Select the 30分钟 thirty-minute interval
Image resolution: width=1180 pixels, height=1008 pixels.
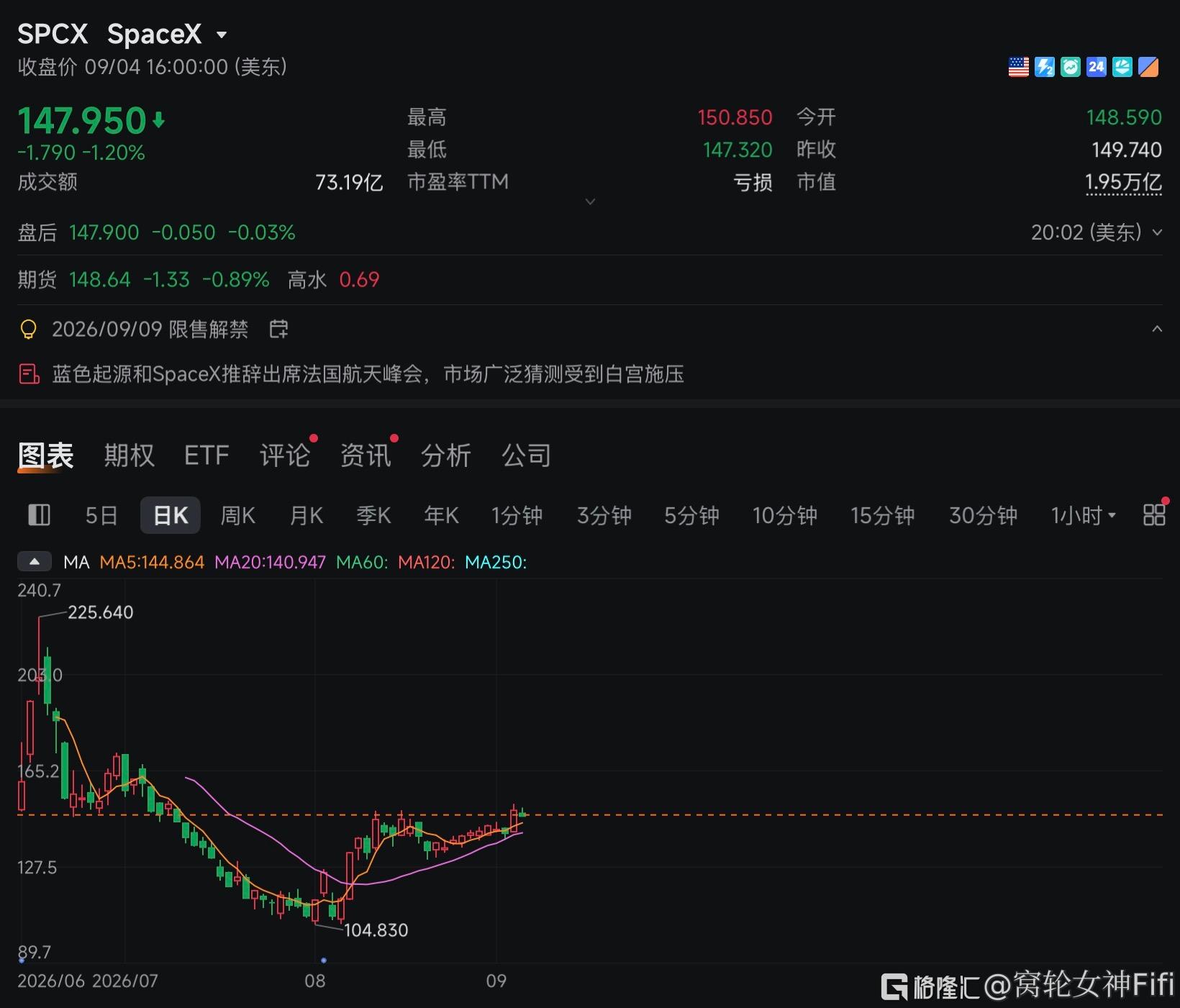point(984,515)
